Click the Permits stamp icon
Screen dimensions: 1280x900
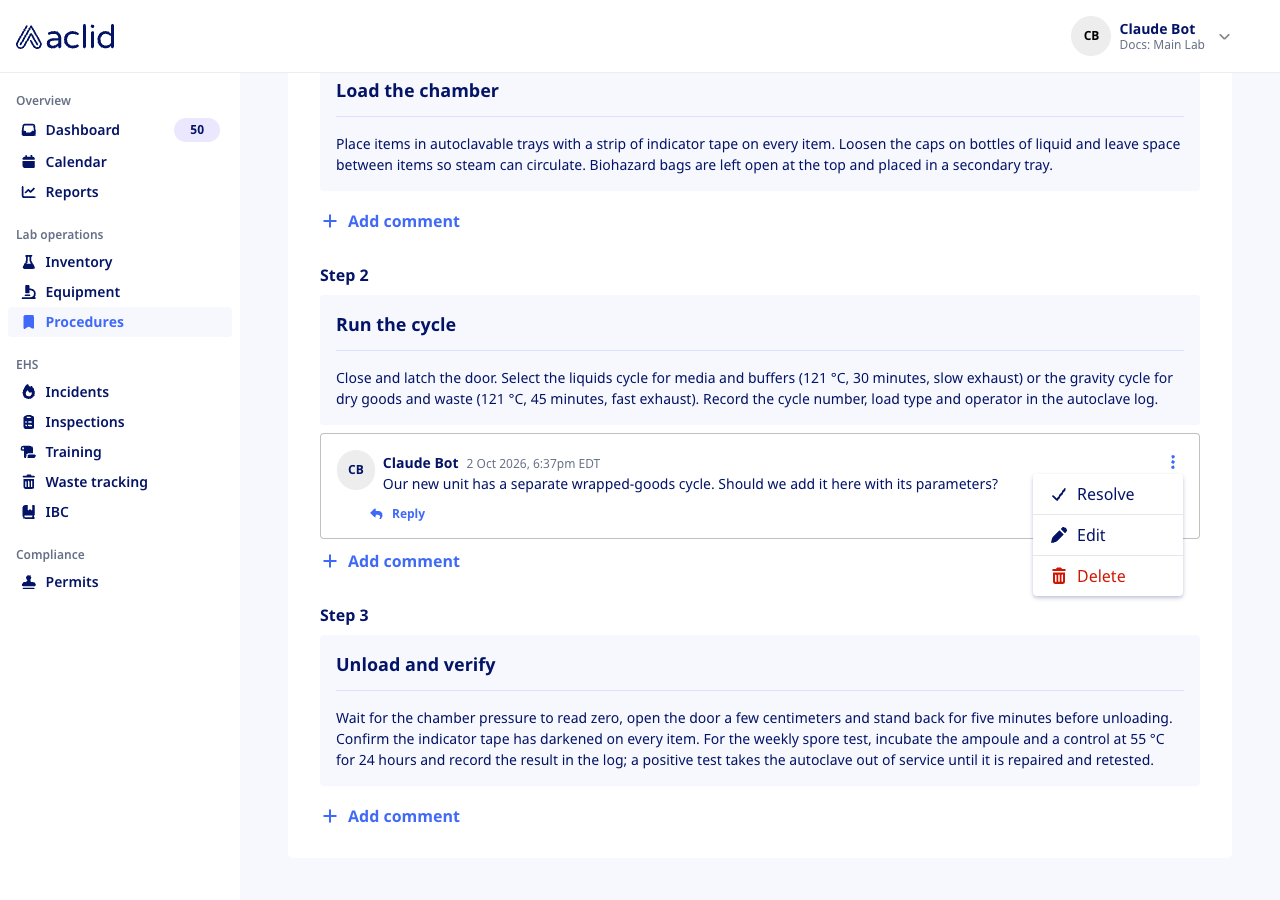pos(29,582)
